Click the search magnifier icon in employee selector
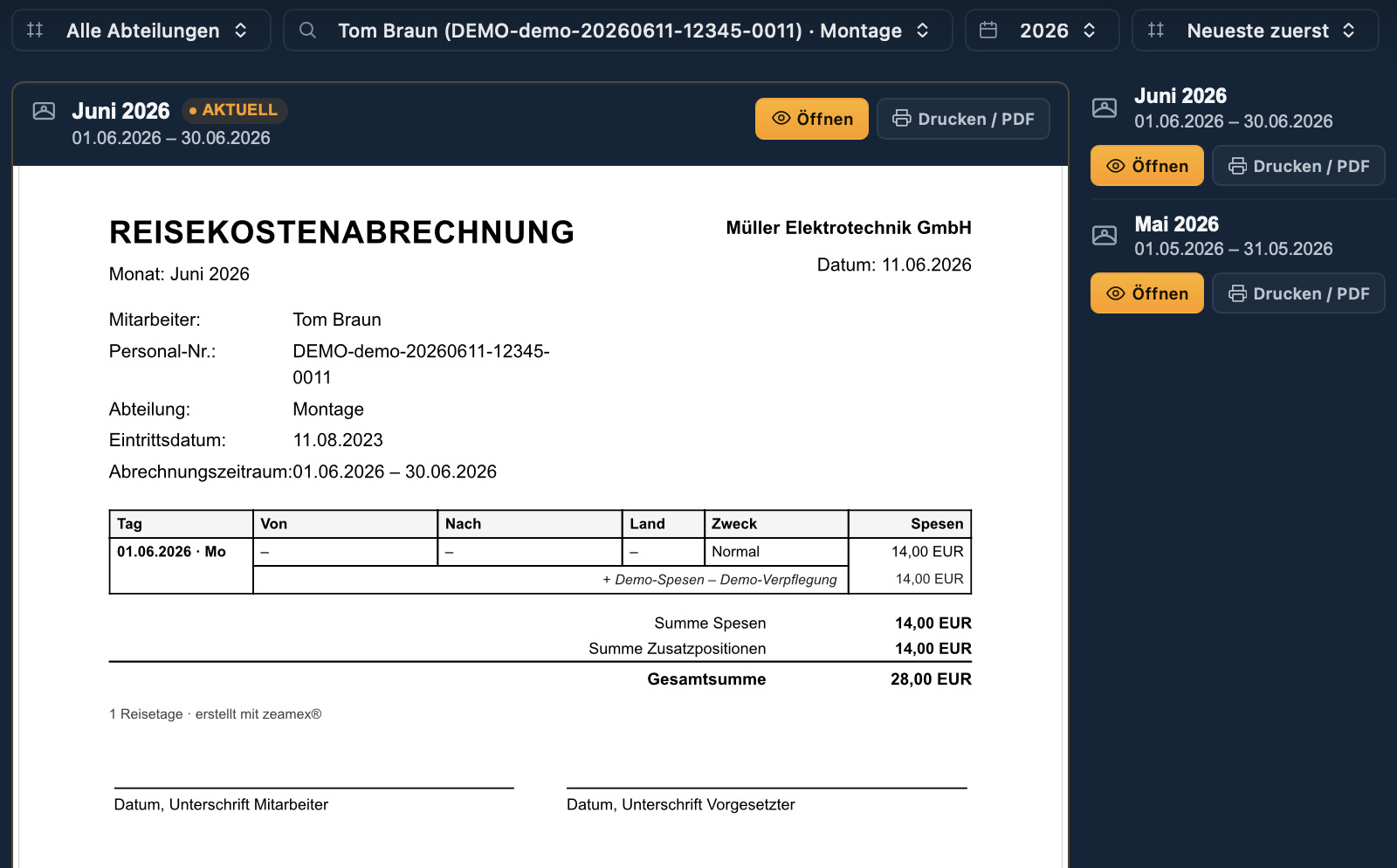 pos(307,31)
